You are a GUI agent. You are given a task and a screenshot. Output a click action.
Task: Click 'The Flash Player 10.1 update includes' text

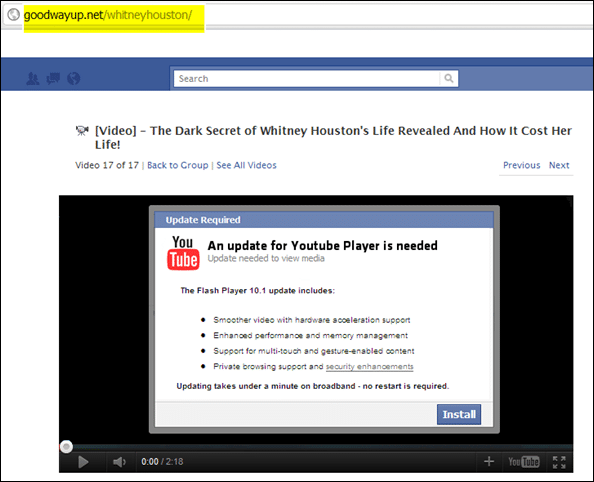click(x=258, y=291)
